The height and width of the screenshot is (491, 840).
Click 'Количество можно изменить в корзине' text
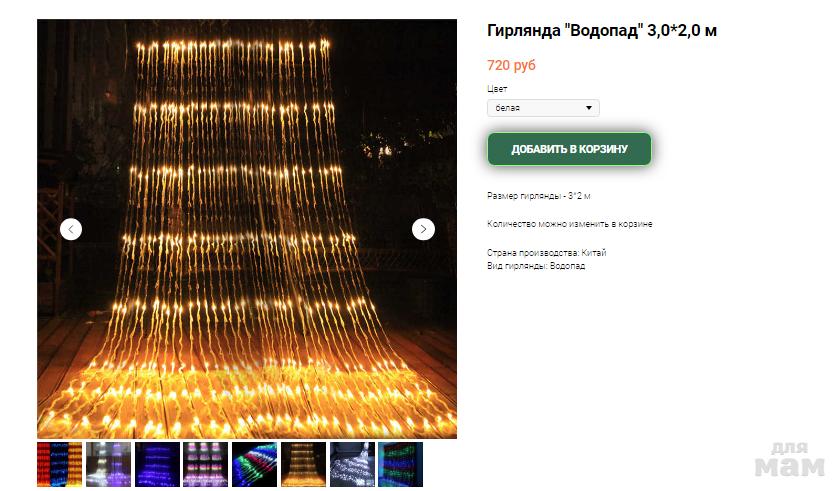(569, 224)
